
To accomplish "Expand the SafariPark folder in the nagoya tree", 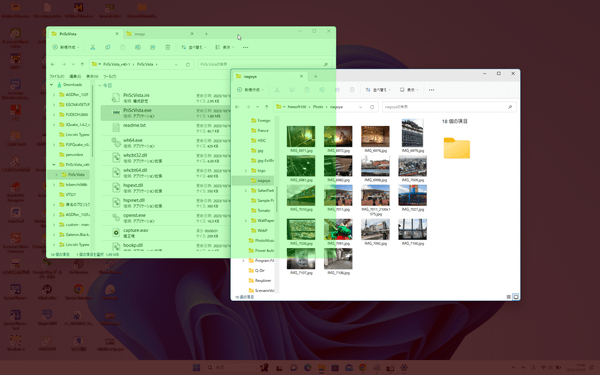I will point(246,191).
